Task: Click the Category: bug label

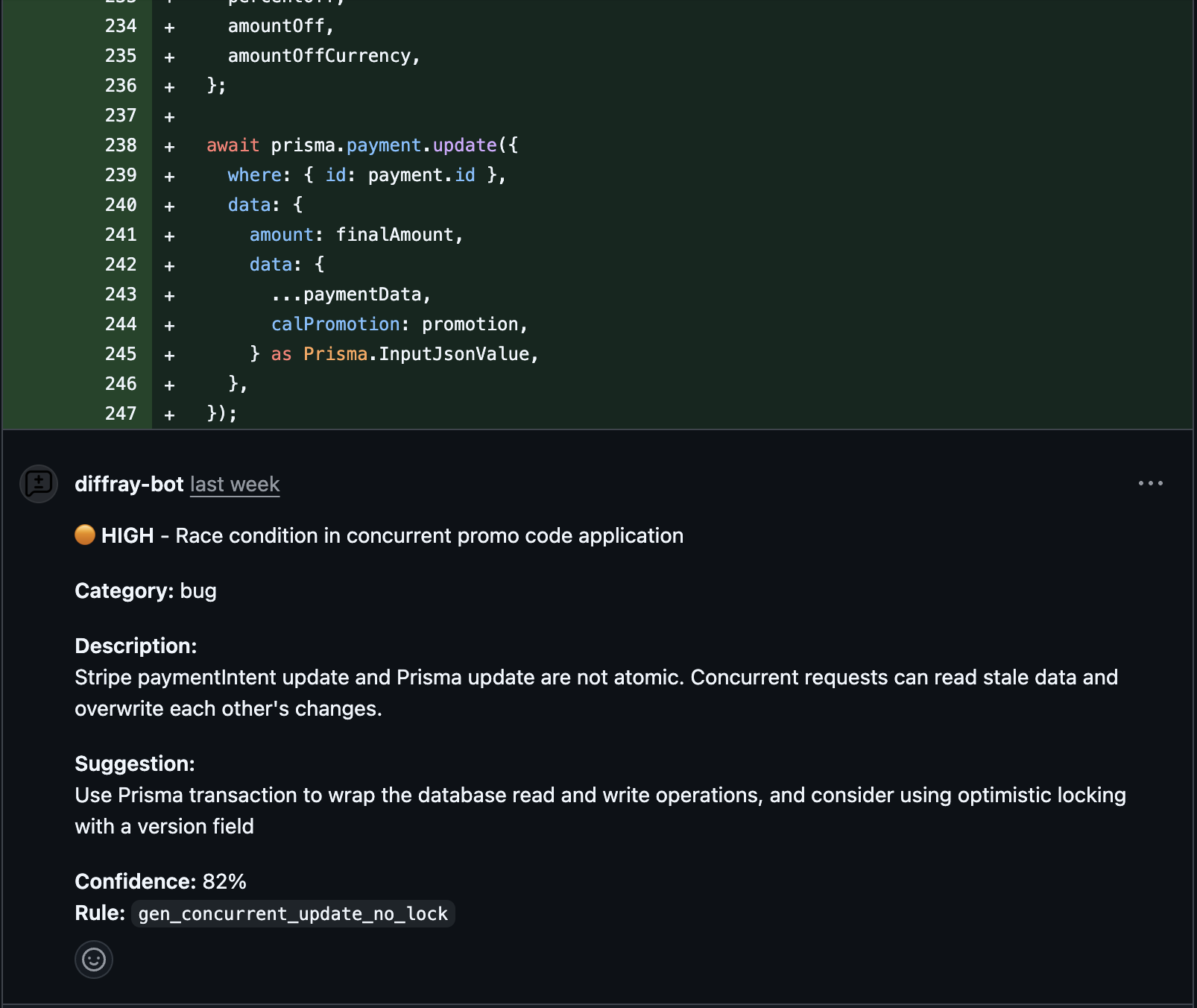Action: coord(145,590)
